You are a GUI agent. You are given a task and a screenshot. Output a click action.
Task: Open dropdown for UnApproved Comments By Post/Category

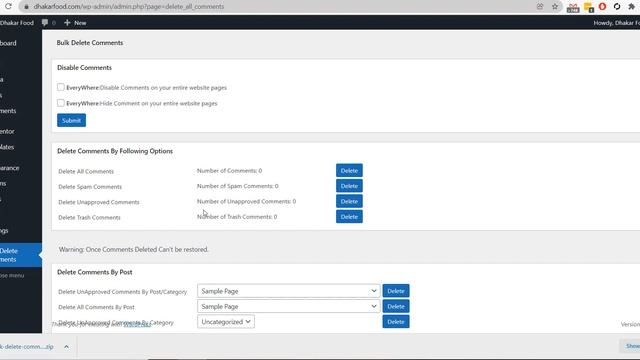[289, 291]
